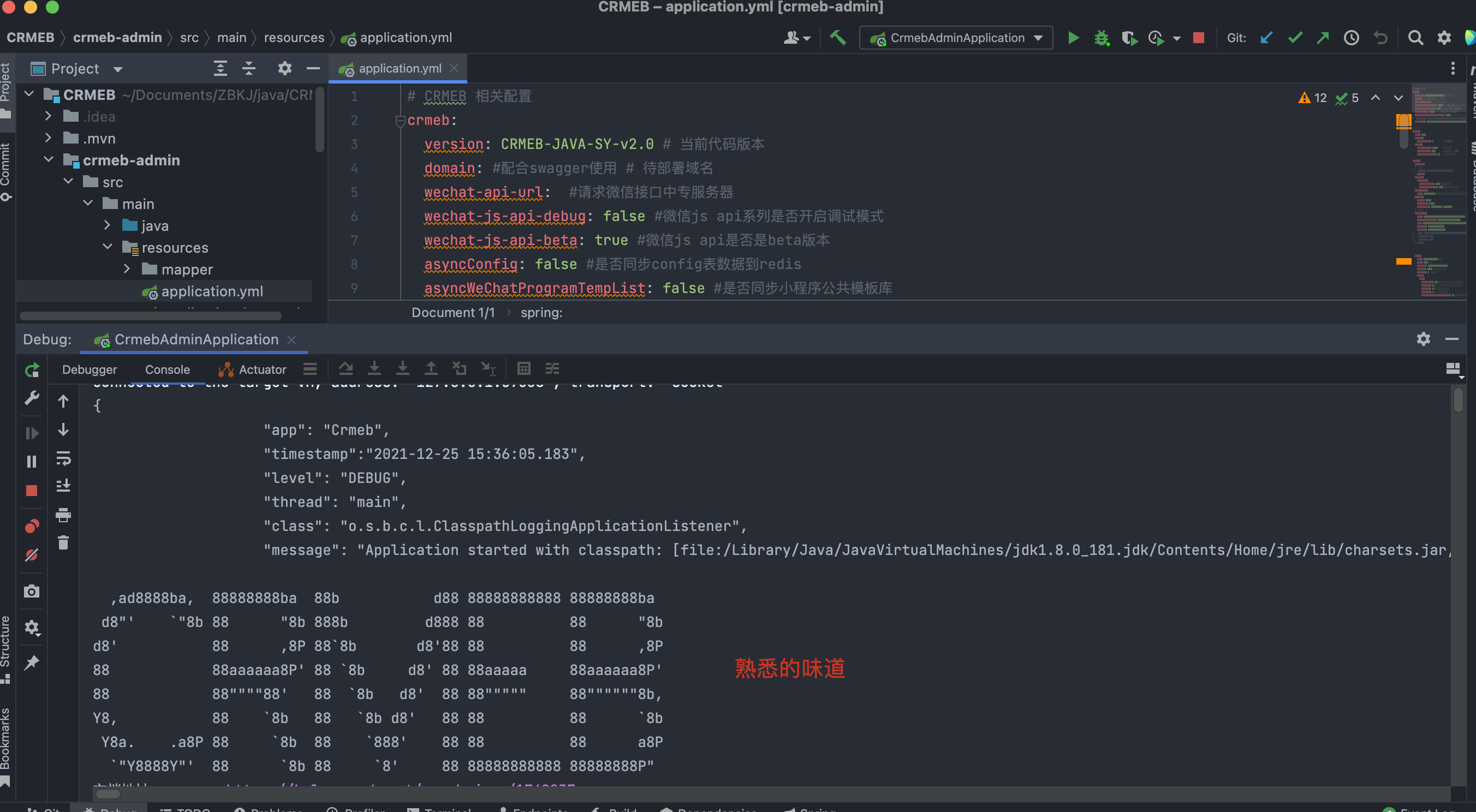Click the 12 warnings inspection indicator

1313,98
